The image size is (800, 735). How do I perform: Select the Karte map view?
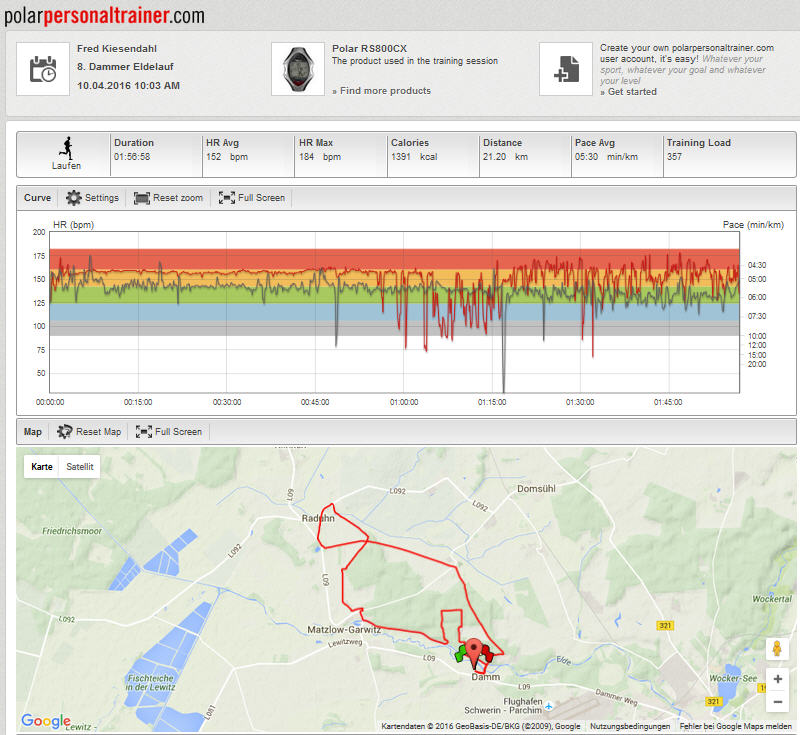pyautogui.click(x=42, y=467)
